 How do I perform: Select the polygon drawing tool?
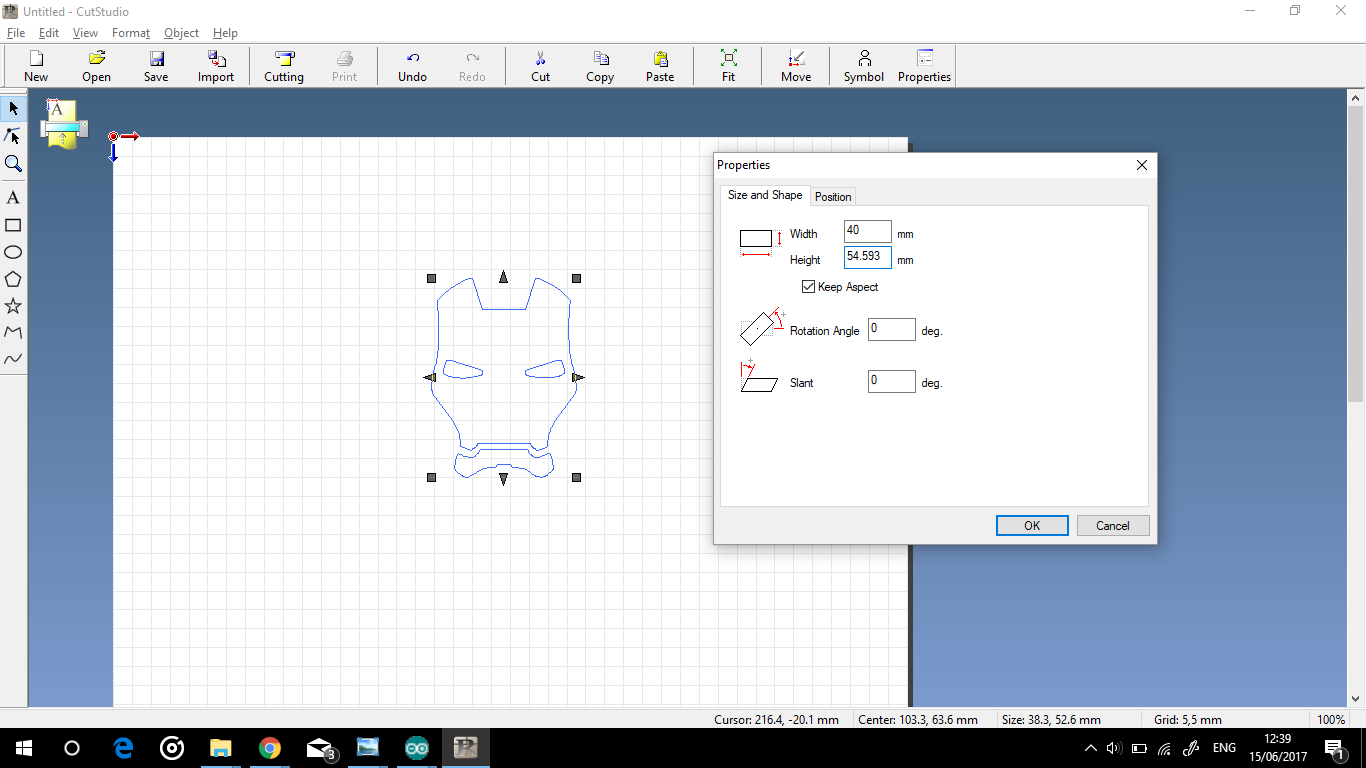[x=13, y=279]
